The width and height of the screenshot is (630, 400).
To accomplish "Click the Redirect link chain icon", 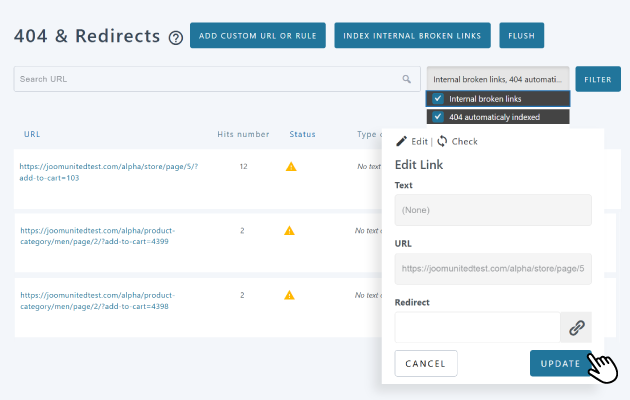I will coord(576,327).
